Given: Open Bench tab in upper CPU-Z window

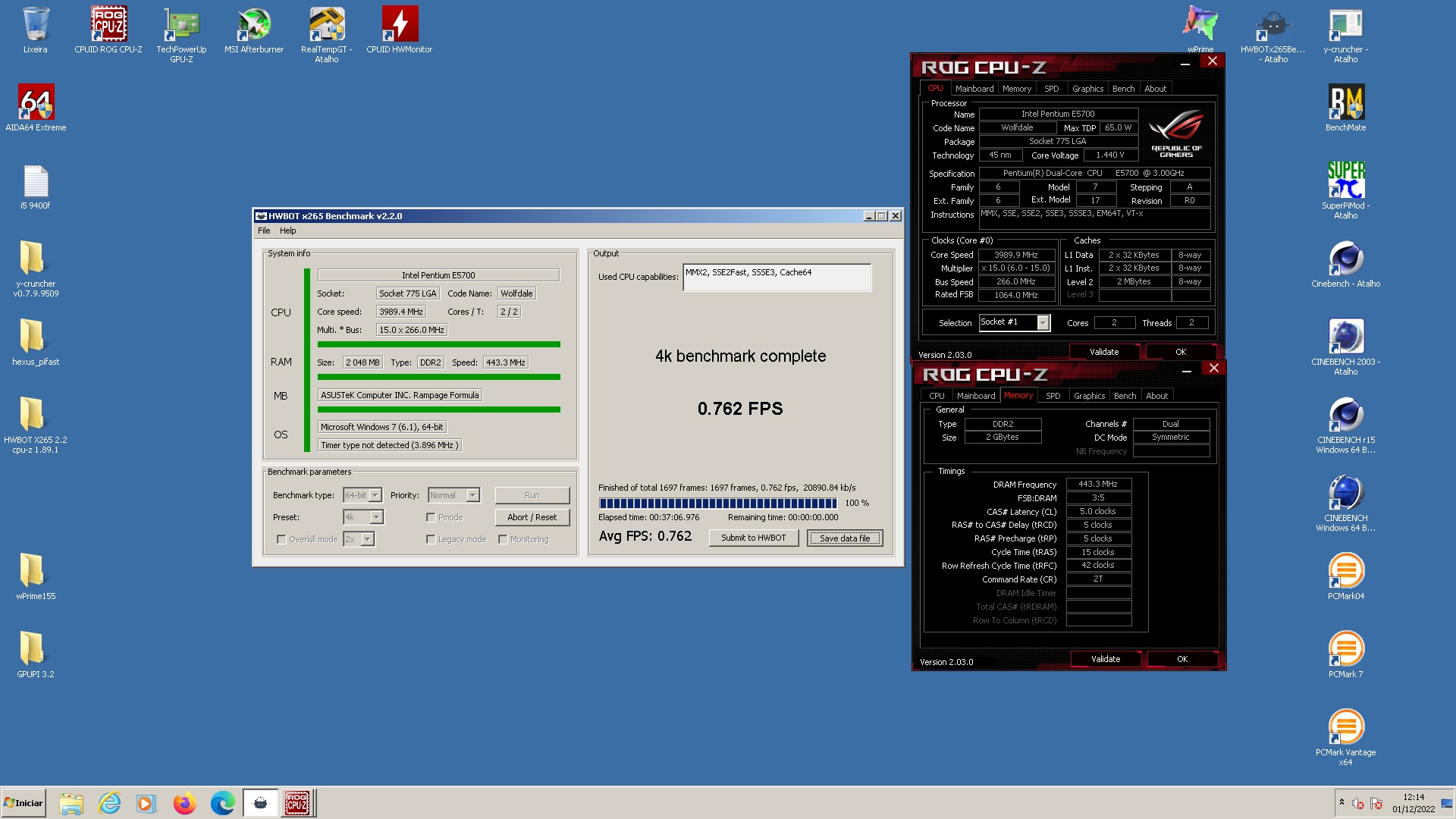Looking at the screenshot, I should [x=1123, y=89].
